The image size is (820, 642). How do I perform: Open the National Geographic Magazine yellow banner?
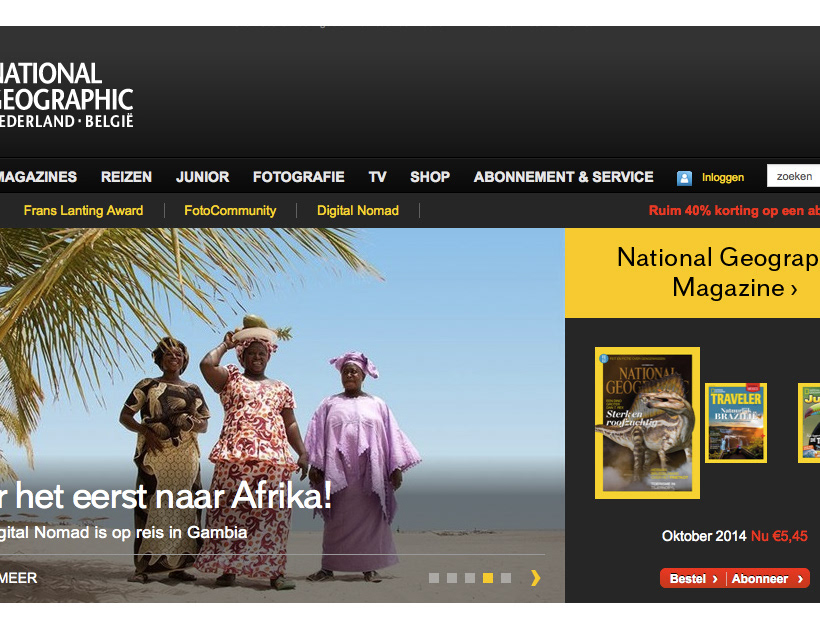click(x=692, y=273)
